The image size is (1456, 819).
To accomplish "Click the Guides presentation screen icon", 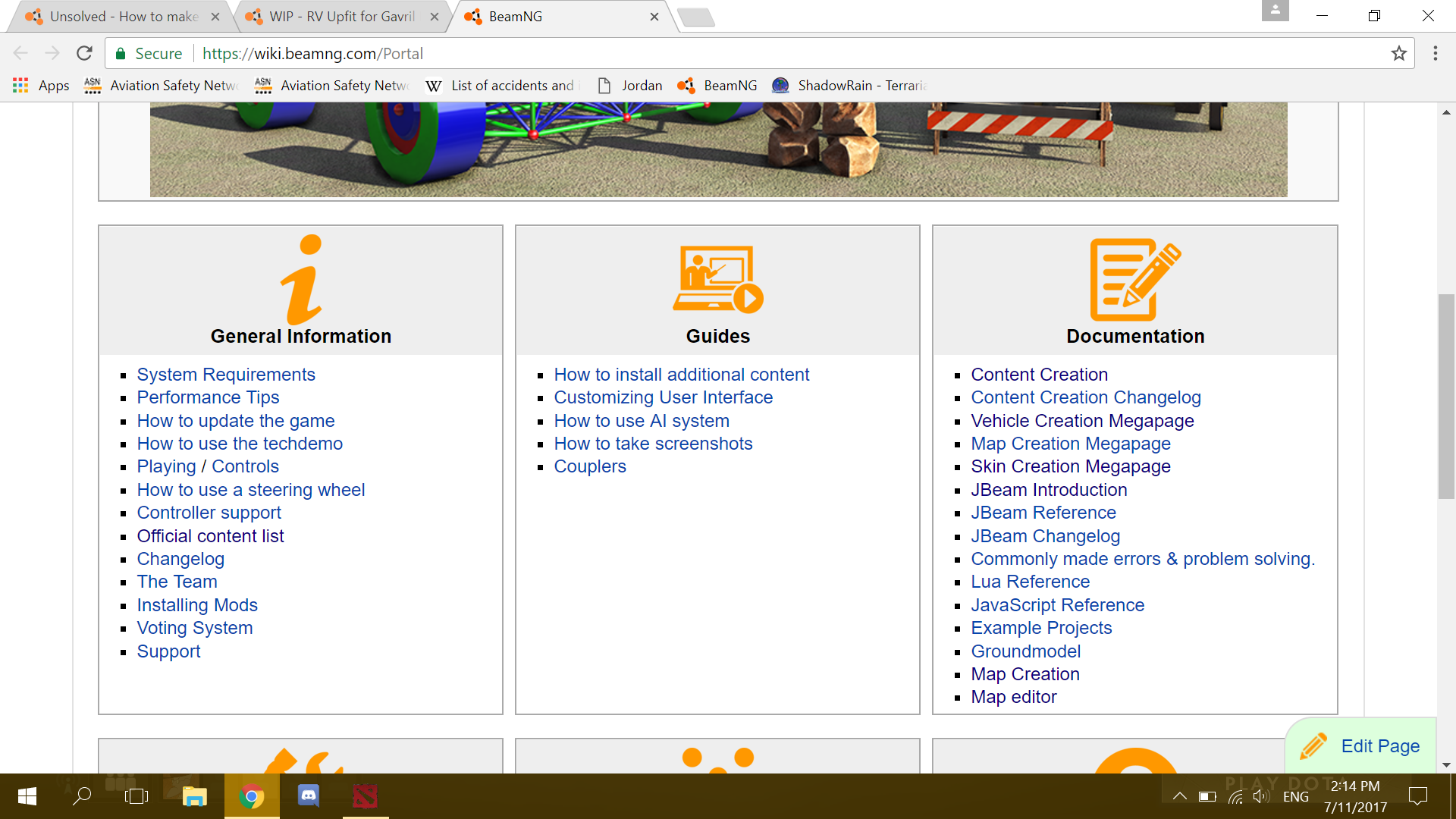I will coord(718,279).
